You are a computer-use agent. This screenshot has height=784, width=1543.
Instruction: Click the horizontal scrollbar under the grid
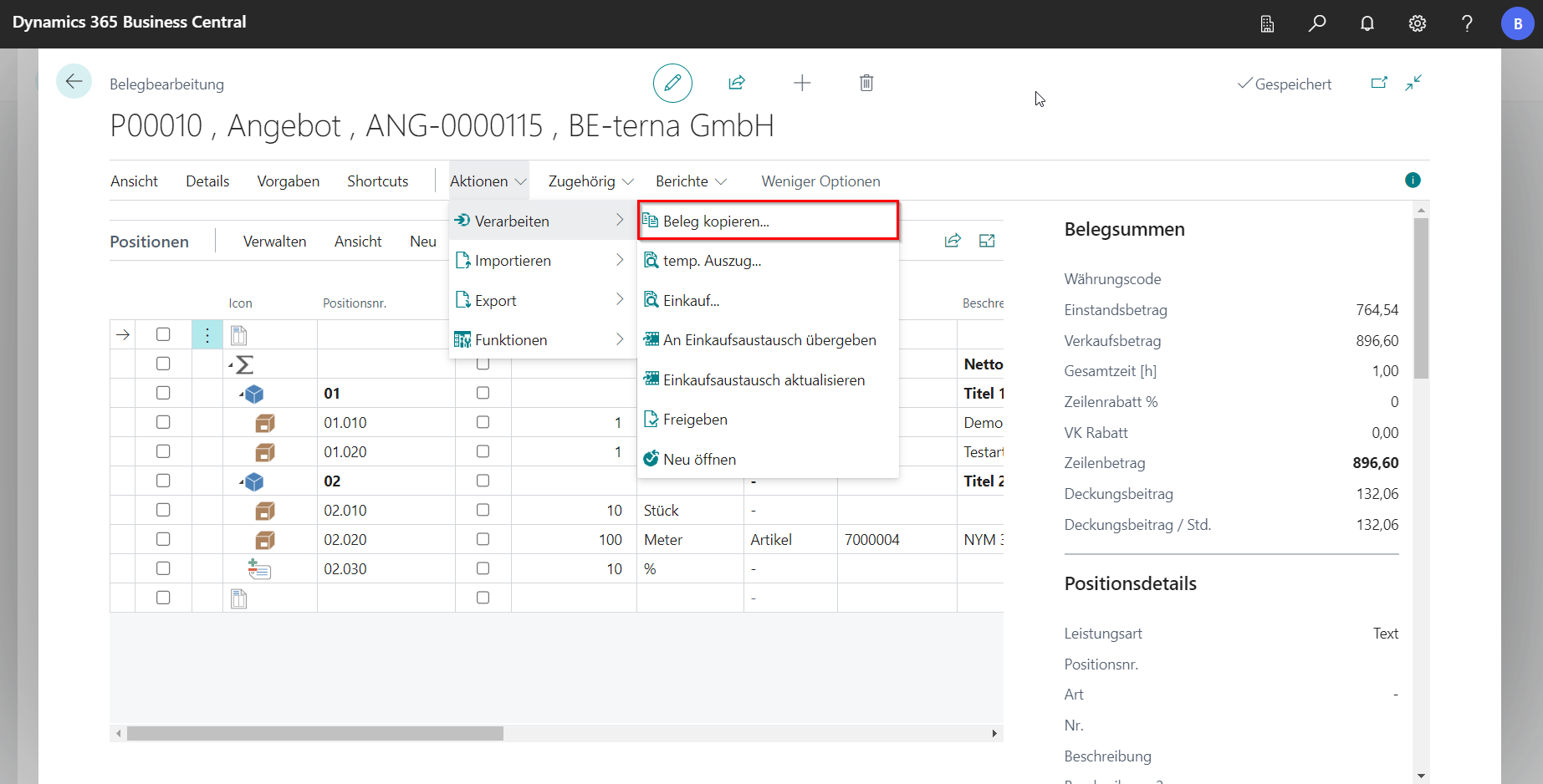click(315, 733)
